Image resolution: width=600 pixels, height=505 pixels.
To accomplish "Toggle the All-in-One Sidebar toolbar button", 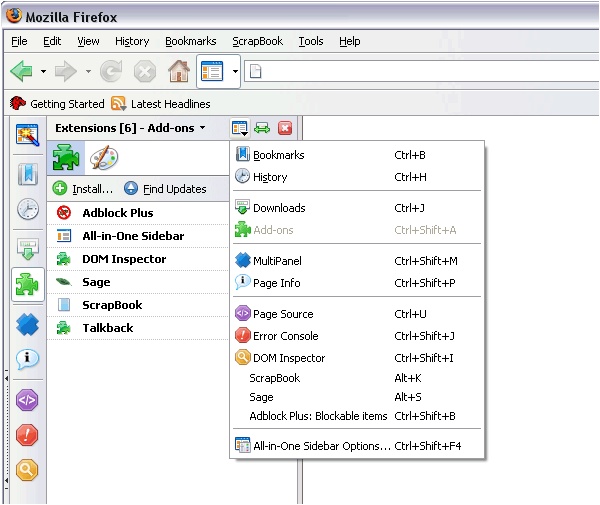I will pyautogui.click(x=212, y=71).
